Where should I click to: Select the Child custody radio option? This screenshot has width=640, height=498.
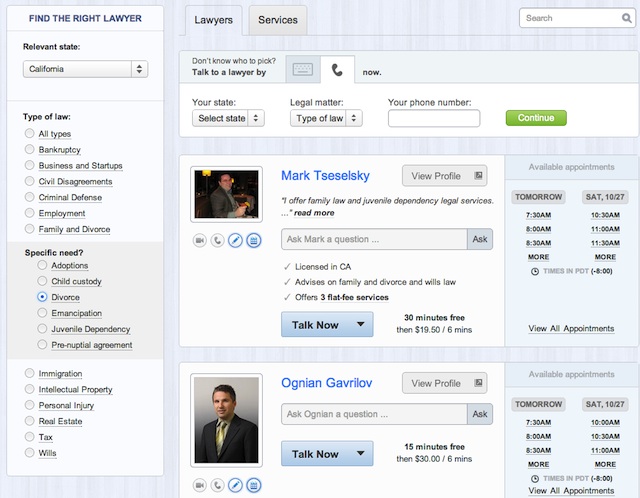point(42,281)
